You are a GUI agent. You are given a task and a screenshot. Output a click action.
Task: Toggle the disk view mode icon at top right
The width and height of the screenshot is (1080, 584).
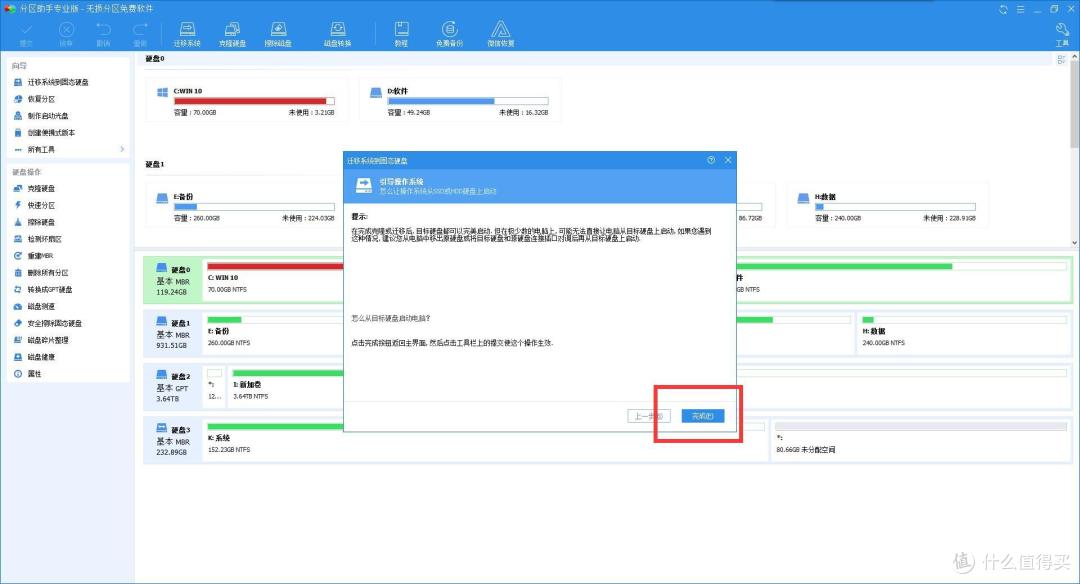click(1061, 60)
